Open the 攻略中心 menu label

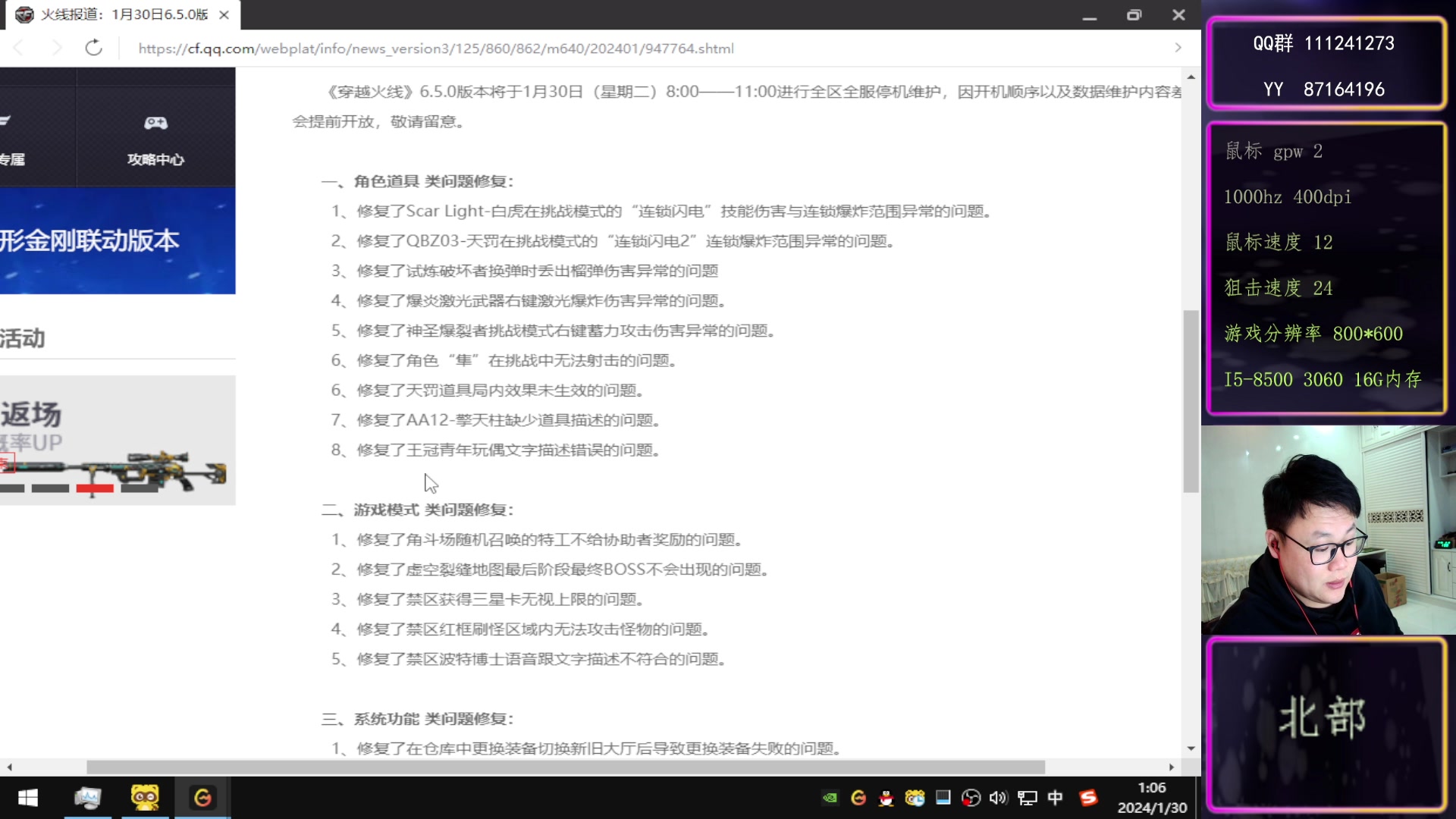(155, 159)
